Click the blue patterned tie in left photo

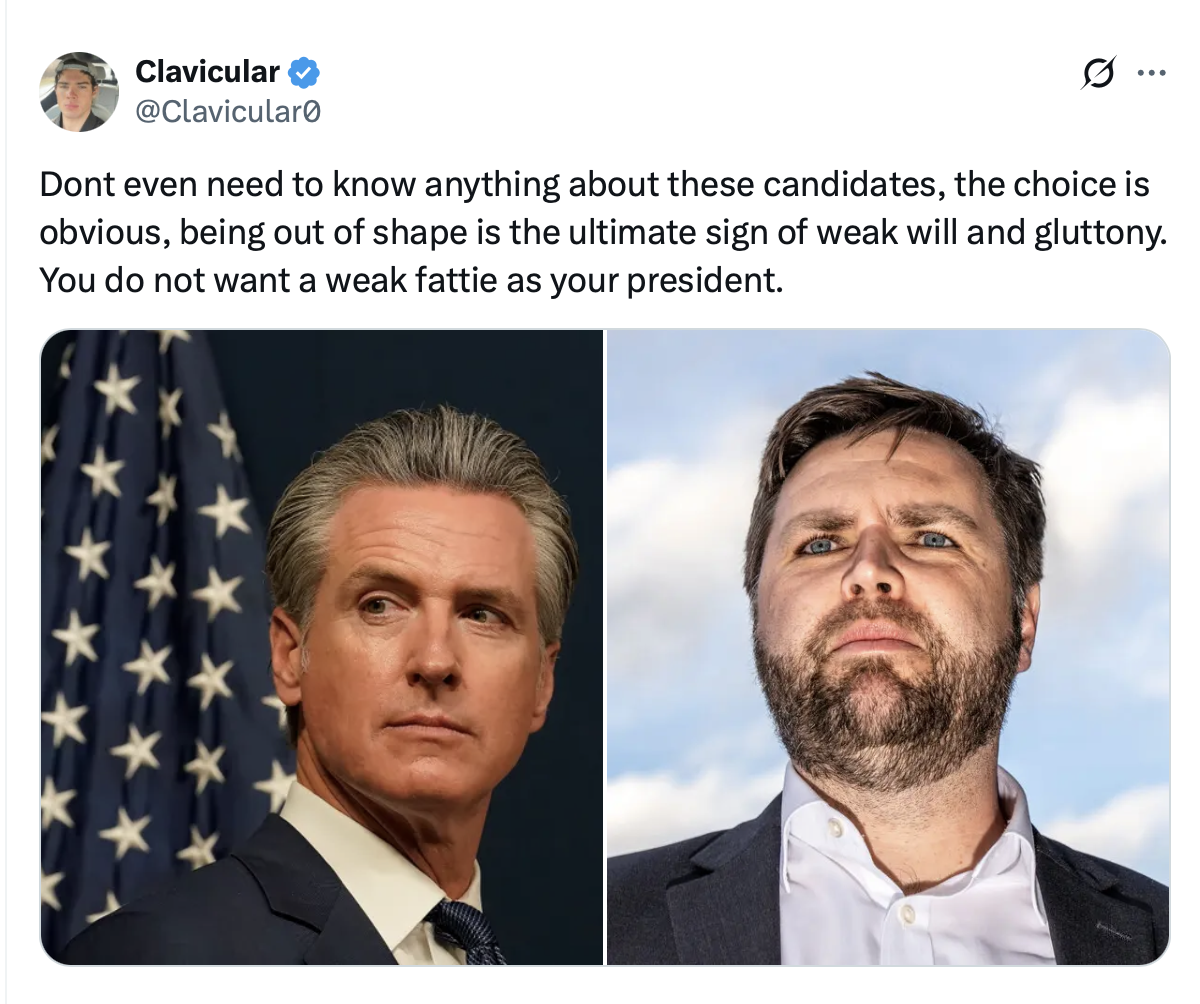466,932
